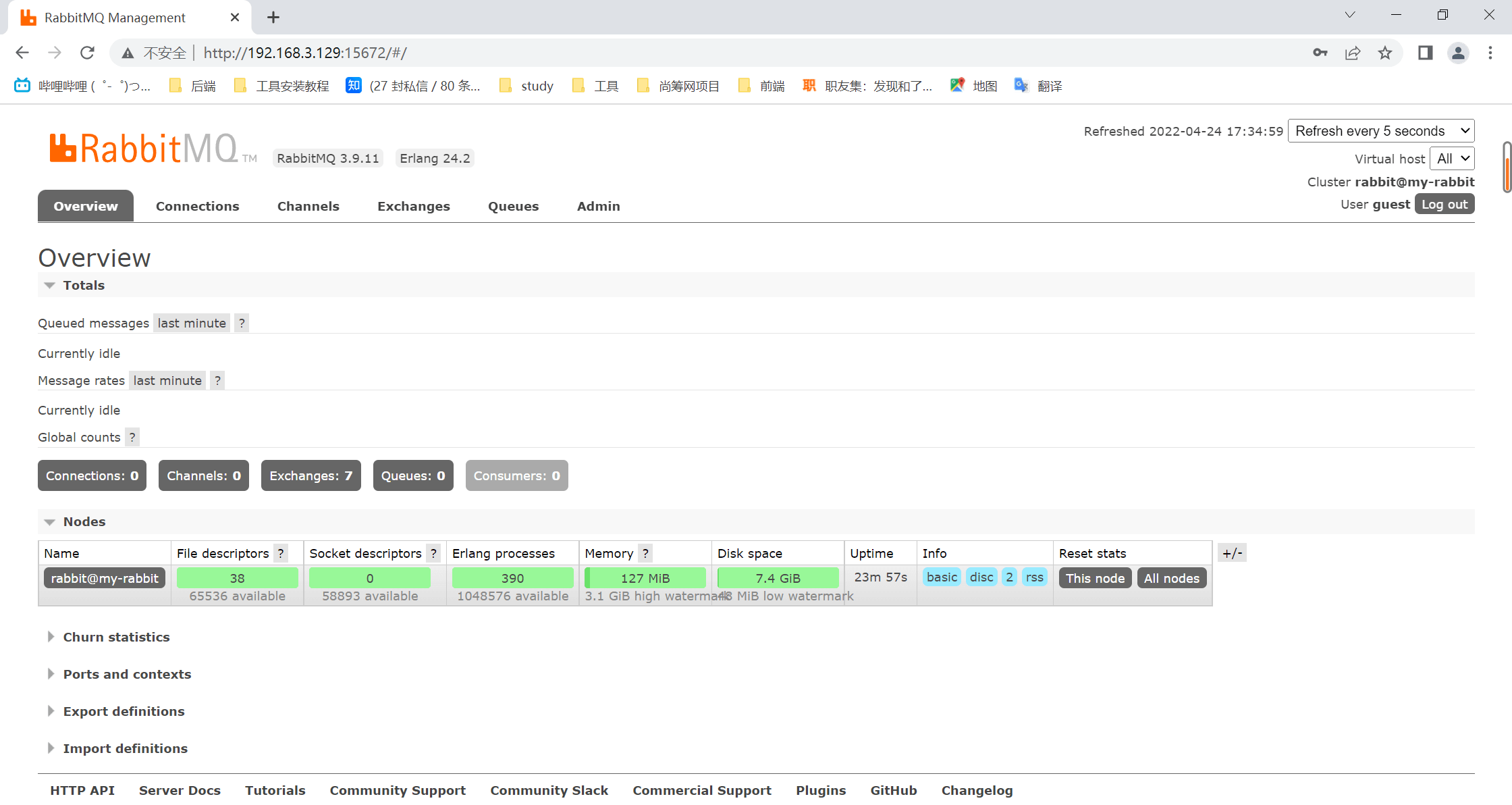Image resolution: width=1512 pixels, height=805 pixels.
Task: Switch to the Admin tab
Action: [x=599, y=206]
